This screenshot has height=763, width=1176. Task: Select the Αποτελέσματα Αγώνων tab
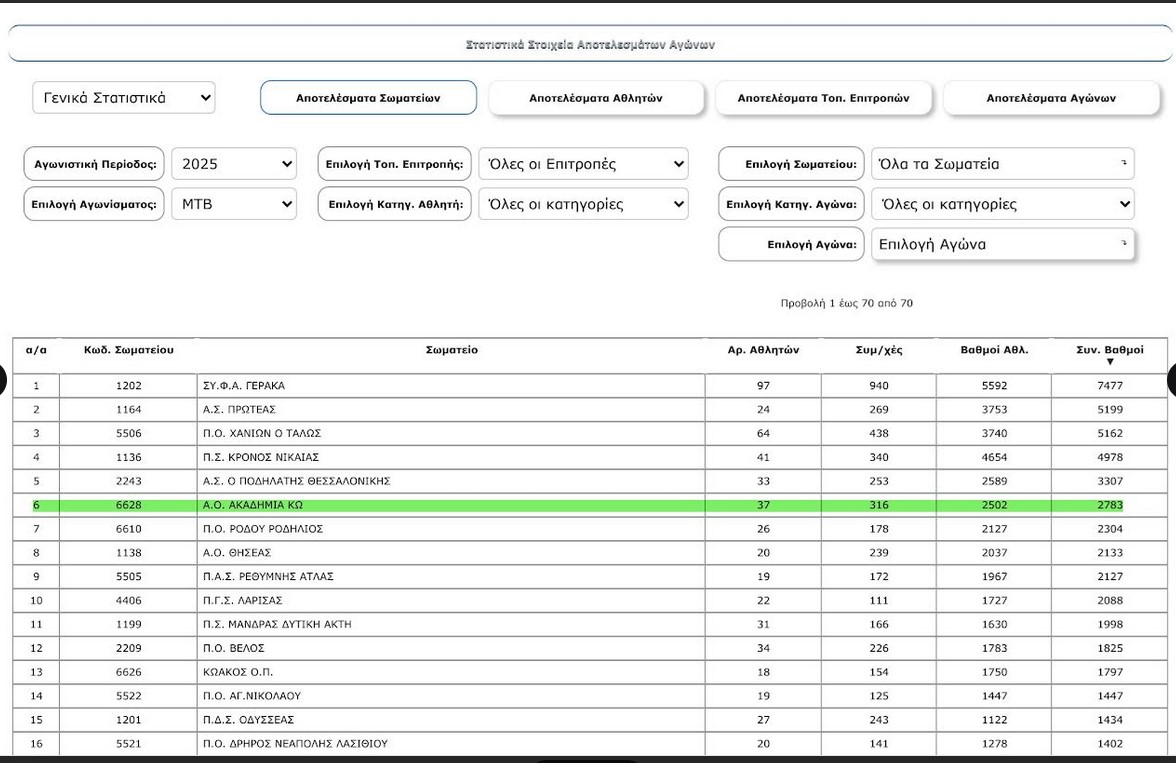pos(1050,98)
